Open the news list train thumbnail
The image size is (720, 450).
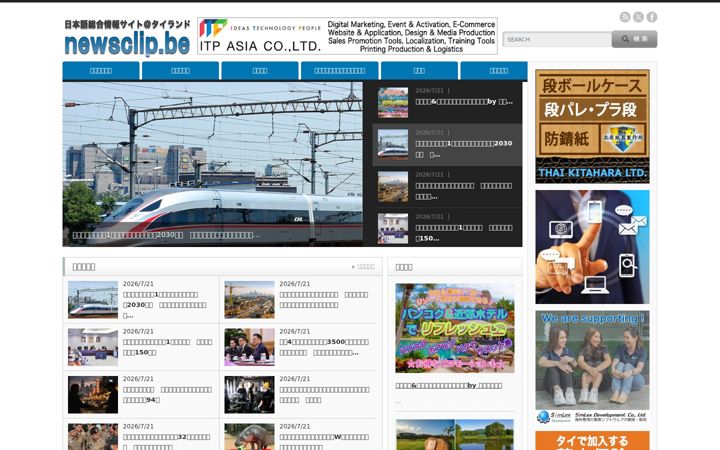click(93, 300)
